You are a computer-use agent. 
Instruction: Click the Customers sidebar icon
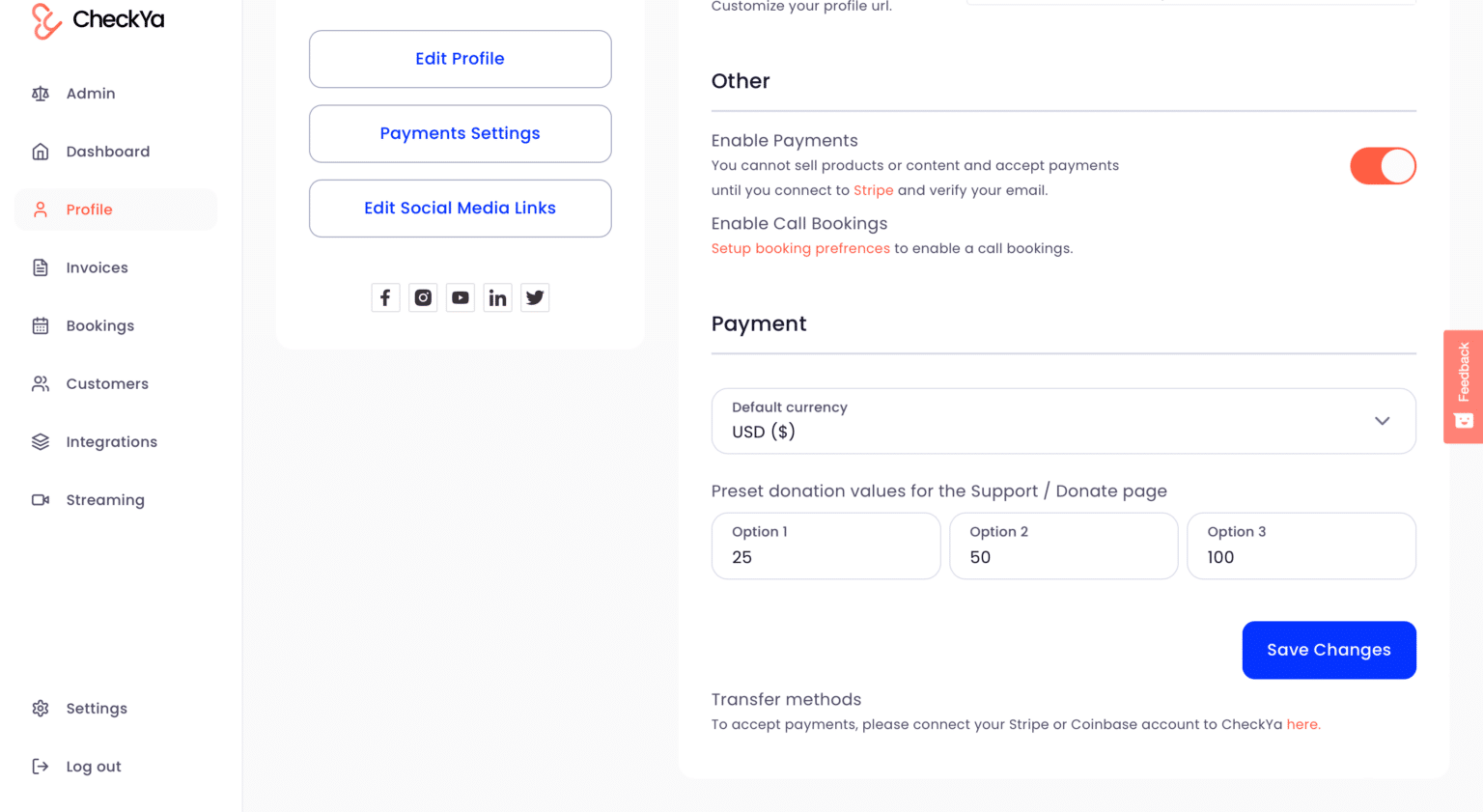click(41, 383)
